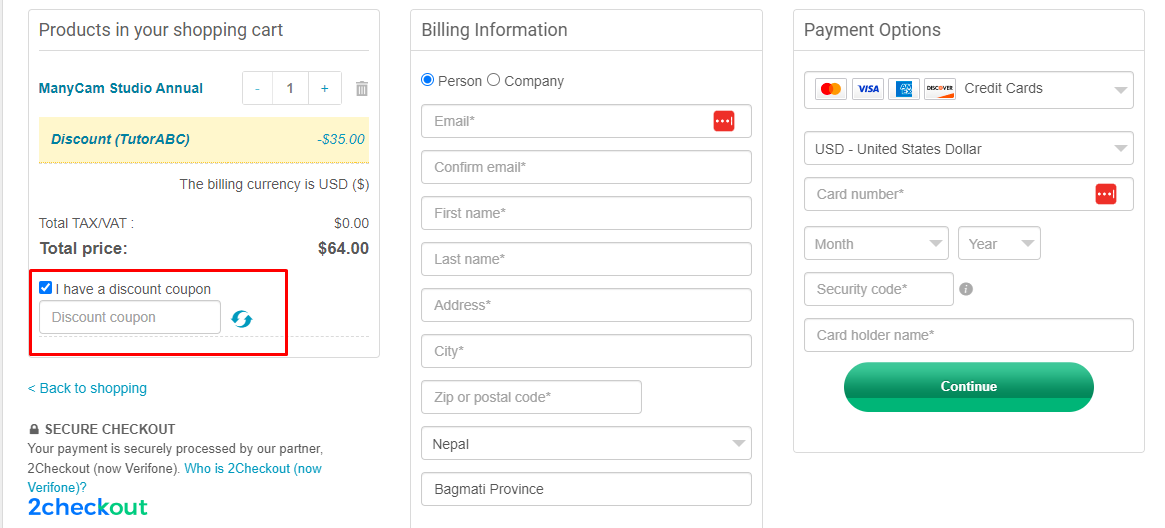Click the Mastercard logo icon
Viewport: 1165px width, 528px height.
click(x=831, y=89)
